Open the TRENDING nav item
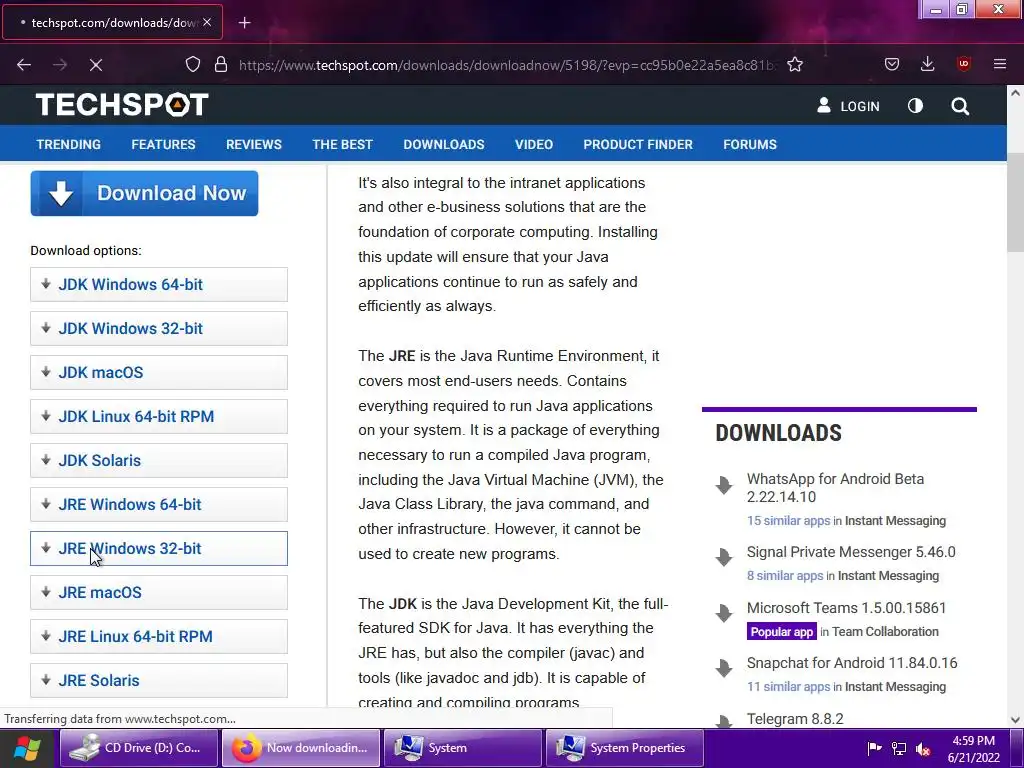 [x=69, y=144]
